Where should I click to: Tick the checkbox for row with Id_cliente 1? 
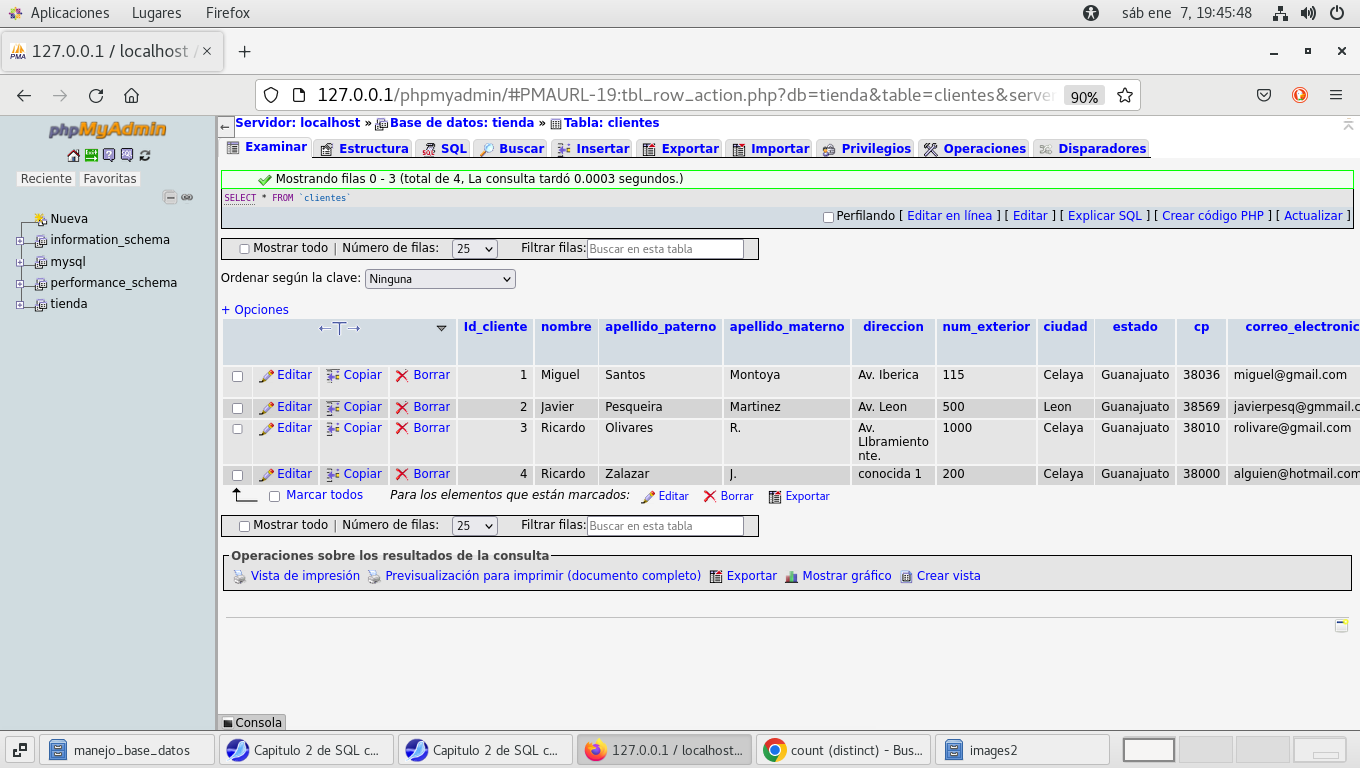[x=237, y=377]
